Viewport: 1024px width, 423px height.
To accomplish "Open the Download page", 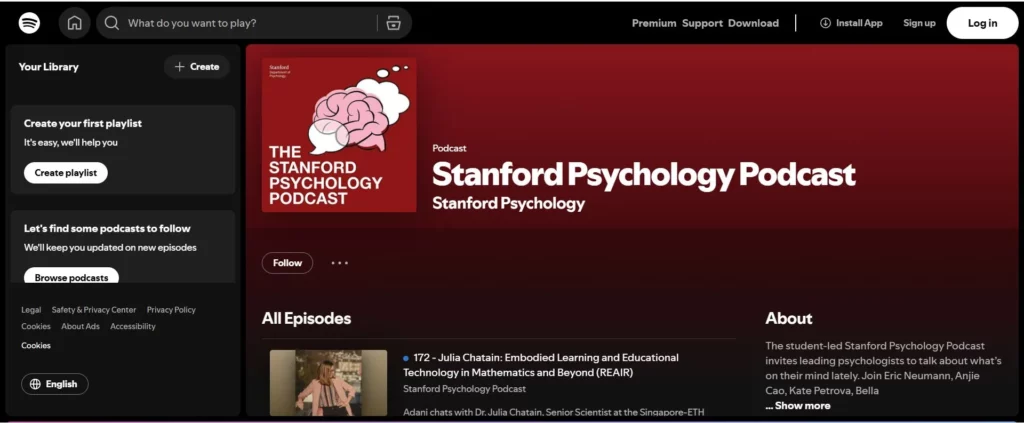I will coord(753,23).
